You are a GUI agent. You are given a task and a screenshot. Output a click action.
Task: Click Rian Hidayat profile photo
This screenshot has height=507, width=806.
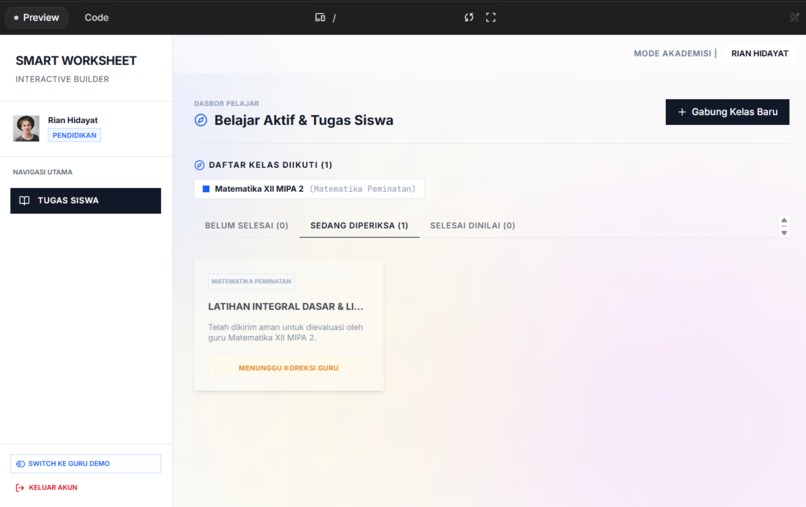pyautogui.click(x=26, y=128)
